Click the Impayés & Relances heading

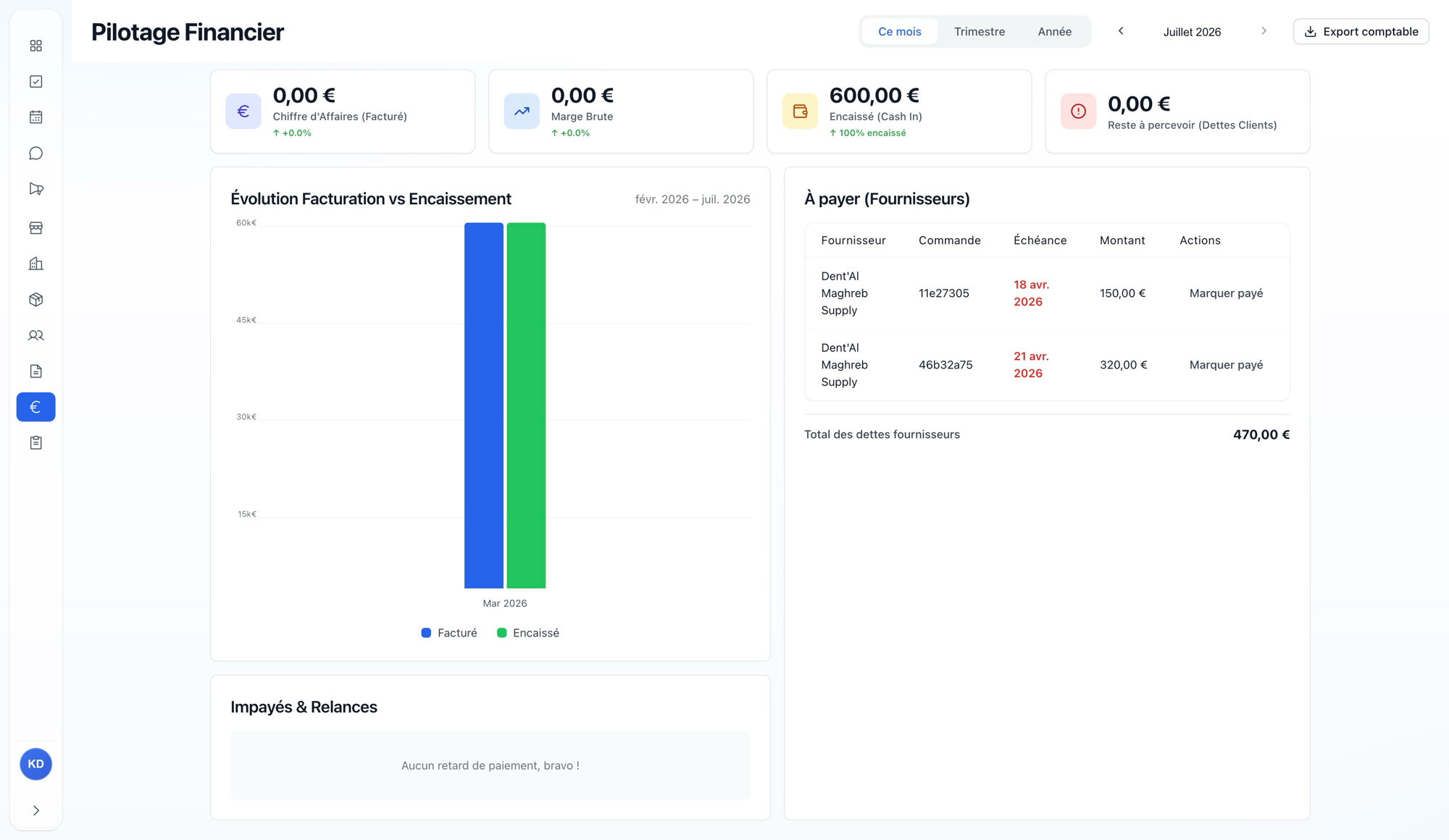[x=304, y=707]
